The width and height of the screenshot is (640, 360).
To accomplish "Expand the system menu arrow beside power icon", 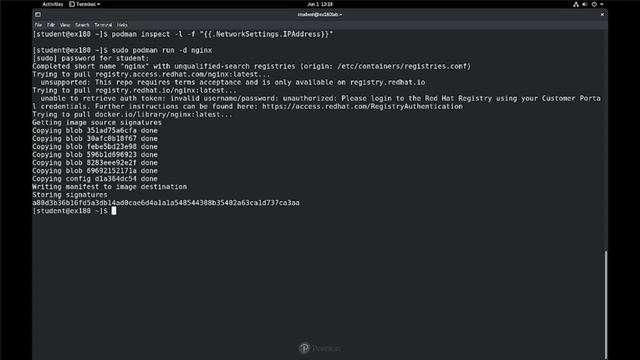I will (x=602, y=4).
